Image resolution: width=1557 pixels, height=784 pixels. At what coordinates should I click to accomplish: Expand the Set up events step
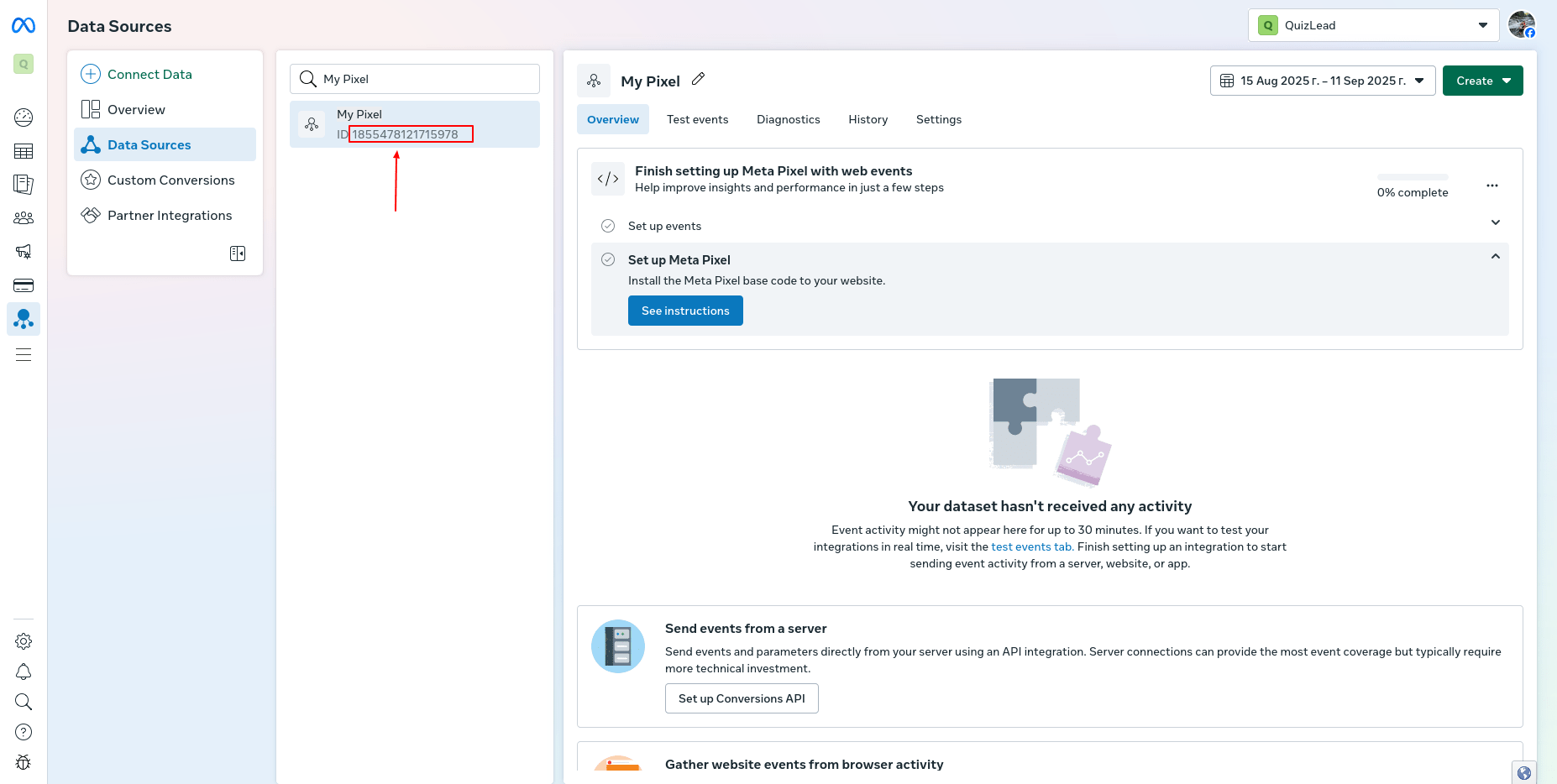1496,222
